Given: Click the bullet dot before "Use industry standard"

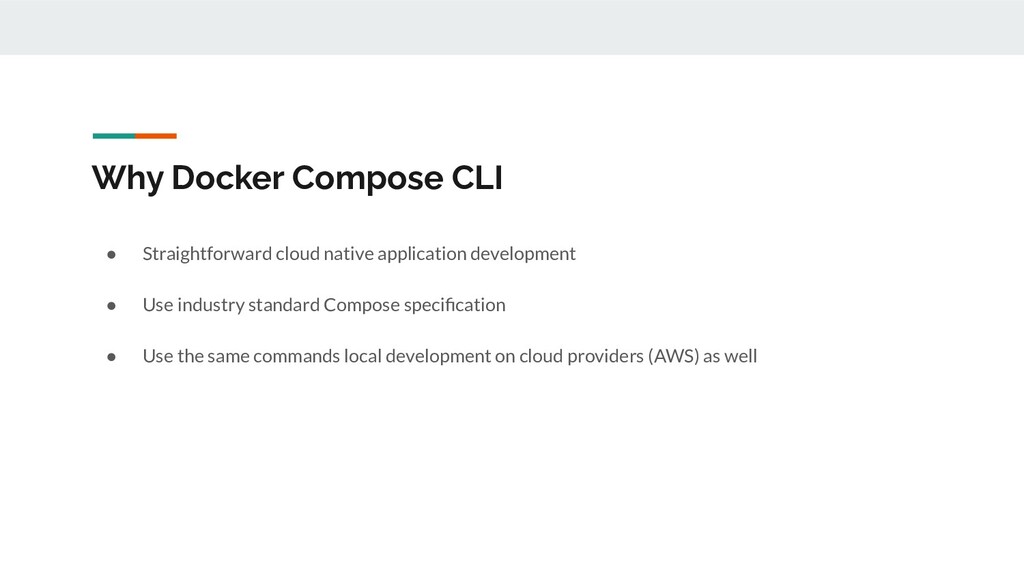Looking at the screenshot, I should [x=112, y=306].
